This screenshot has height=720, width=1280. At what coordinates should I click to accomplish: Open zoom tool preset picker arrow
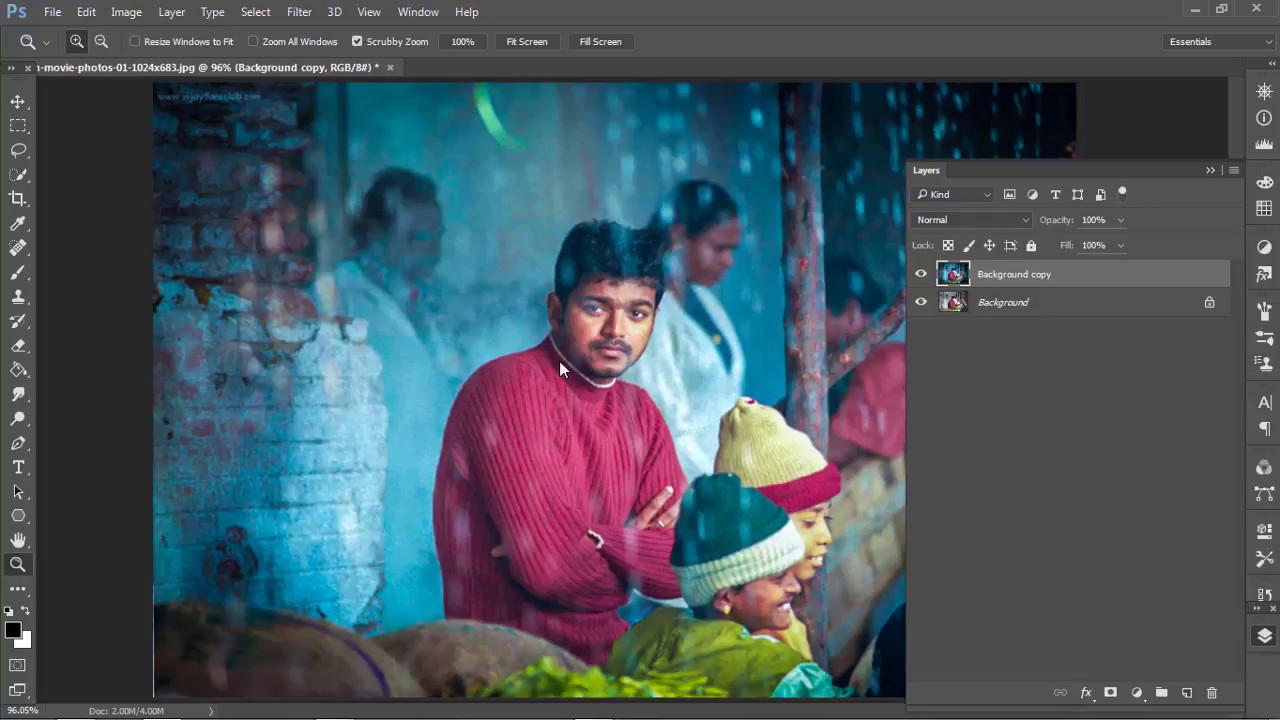pyautogui.click(x=46, y=43)
